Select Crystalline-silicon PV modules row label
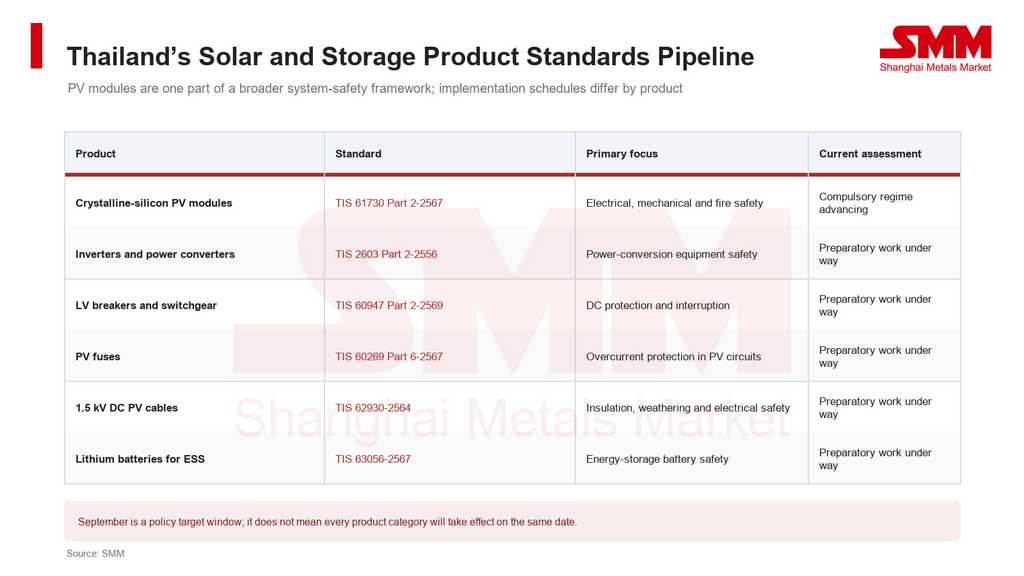Viewport: 1024px width, 576px height. pyautogui.click(x=153, y=203)
